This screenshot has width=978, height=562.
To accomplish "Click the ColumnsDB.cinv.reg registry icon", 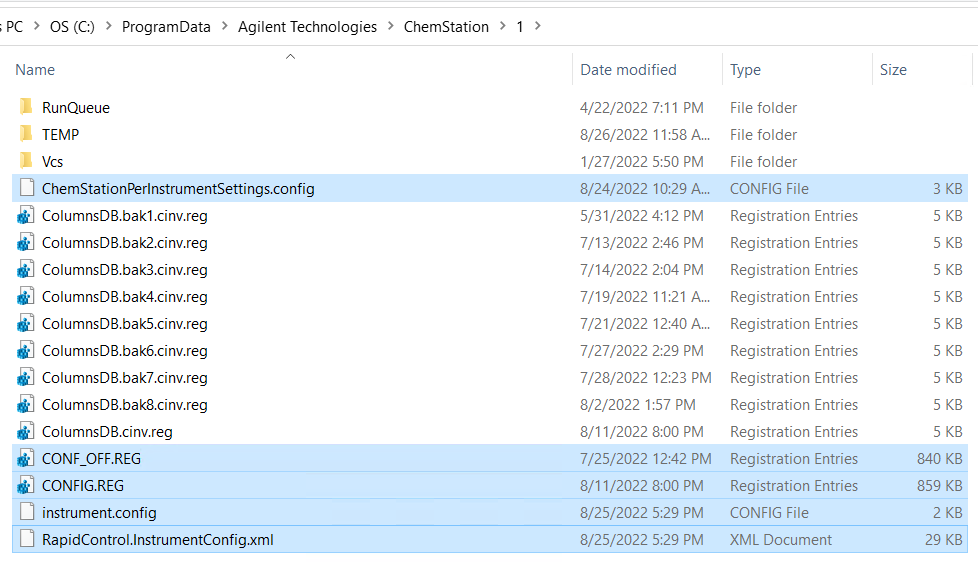I will tap(25, 431).
